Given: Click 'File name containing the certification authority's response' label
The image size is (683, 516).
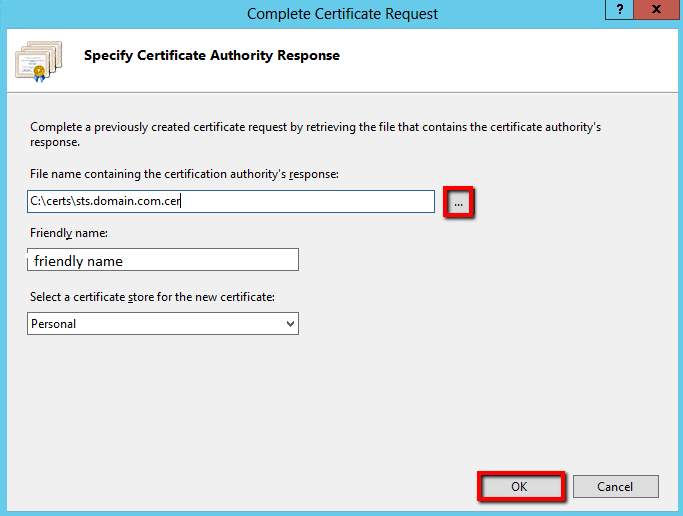Looking at the screenshot, I should pos(184,174).
